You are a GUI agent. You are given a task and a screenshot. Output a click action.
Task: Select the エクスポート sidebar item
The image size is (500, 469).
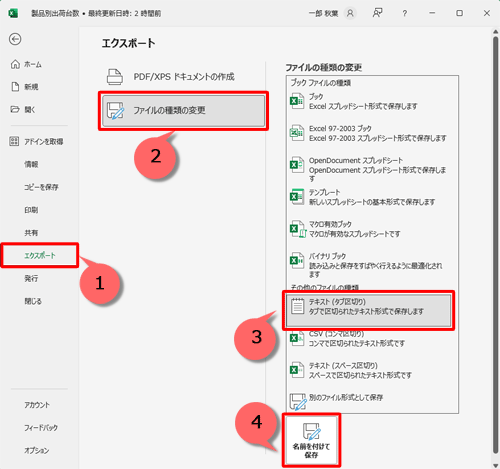[x=40, y=255]
